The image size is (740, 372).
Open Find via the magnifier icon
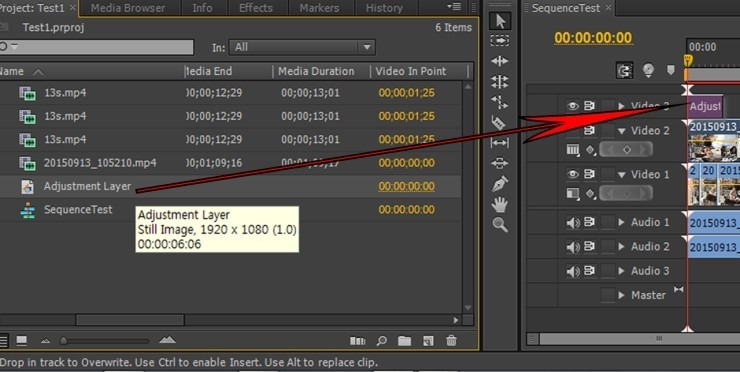(x=381, y=340)
